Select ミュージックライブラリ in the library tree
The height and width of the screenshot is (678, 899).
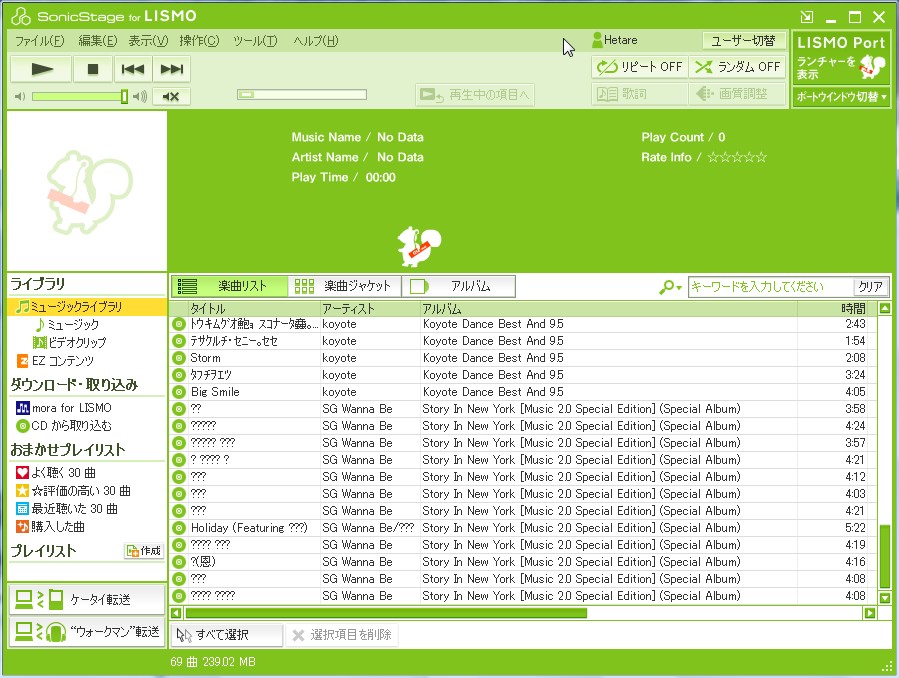point(87,307)
